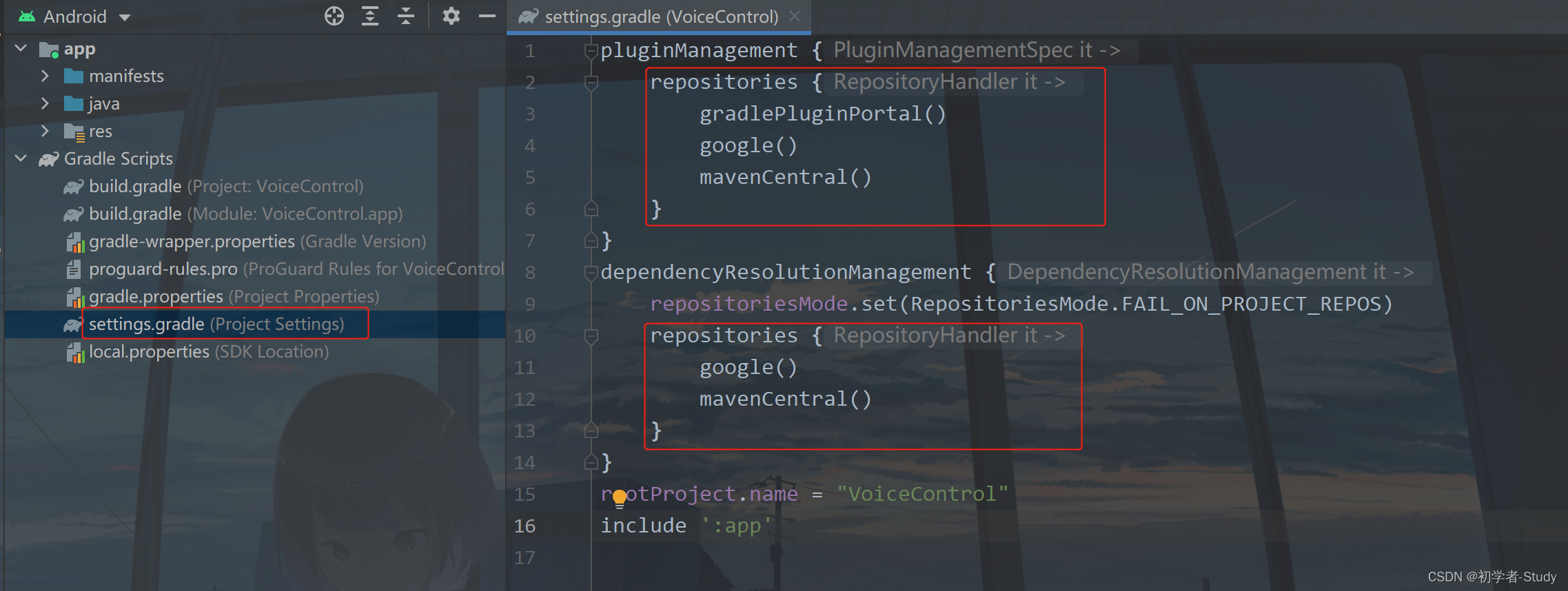Screen dimensions: 1568x591
Task: Select the app module folder
Action: point(68,49)
